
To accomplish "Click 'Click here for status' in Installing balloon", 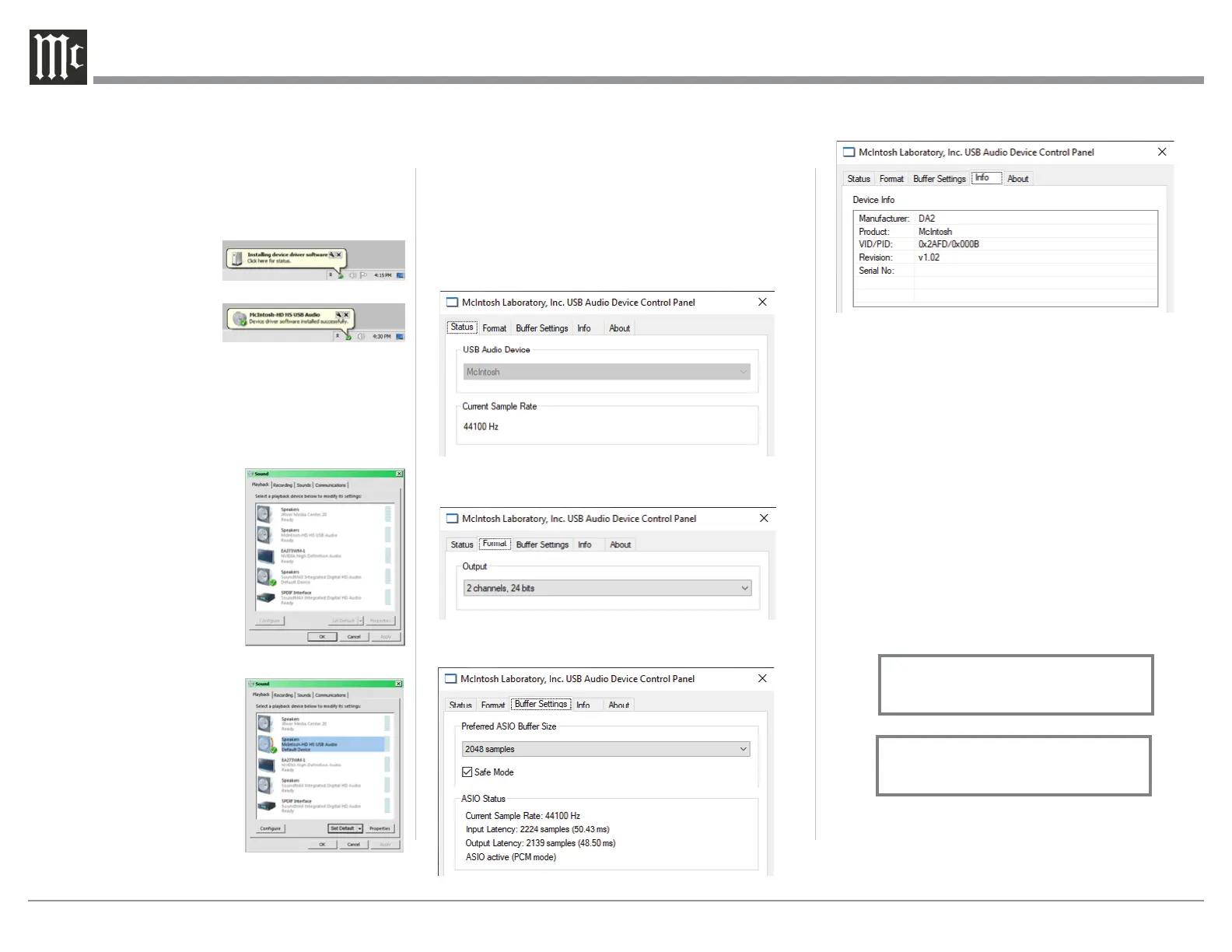I will pyautogui.click(x=269, y=261).
